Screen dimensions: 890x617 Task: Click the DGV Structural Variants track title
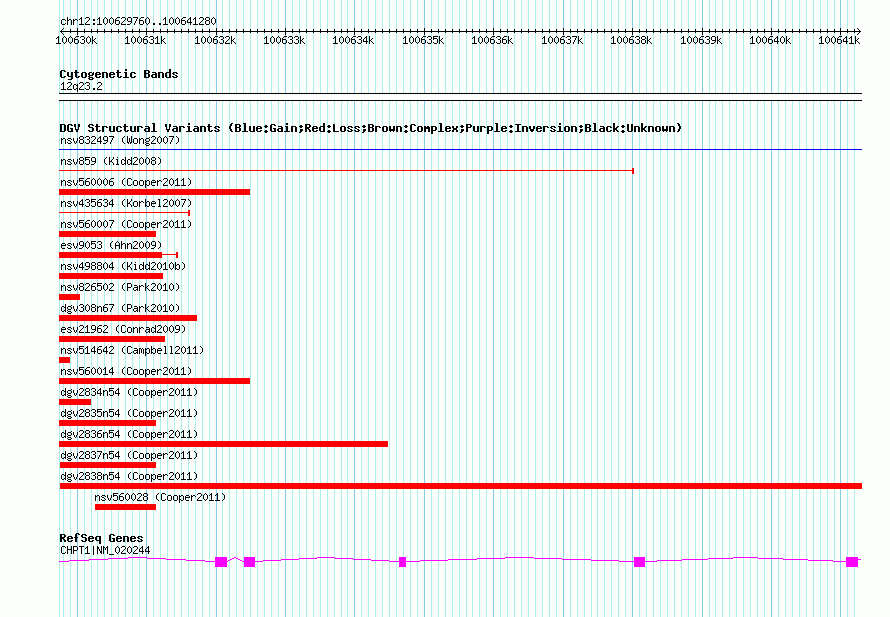coord(370,128)
